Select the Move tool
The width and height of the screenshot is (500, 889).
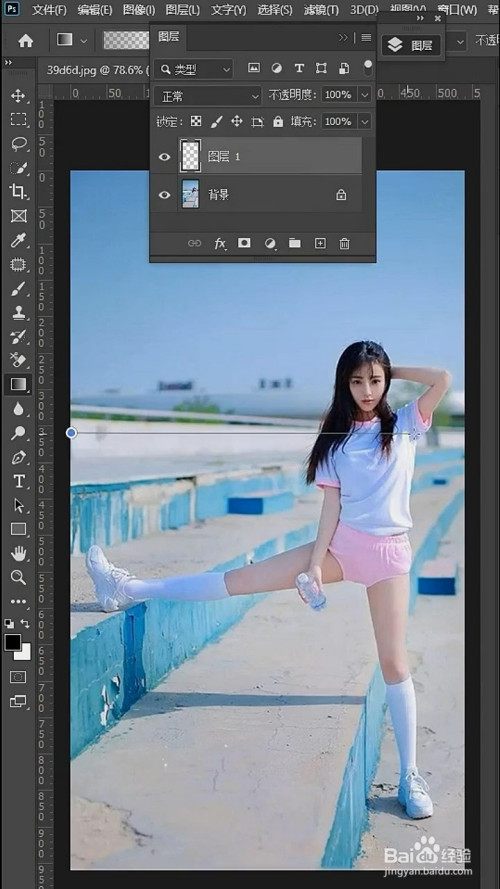tap(18, 95)
